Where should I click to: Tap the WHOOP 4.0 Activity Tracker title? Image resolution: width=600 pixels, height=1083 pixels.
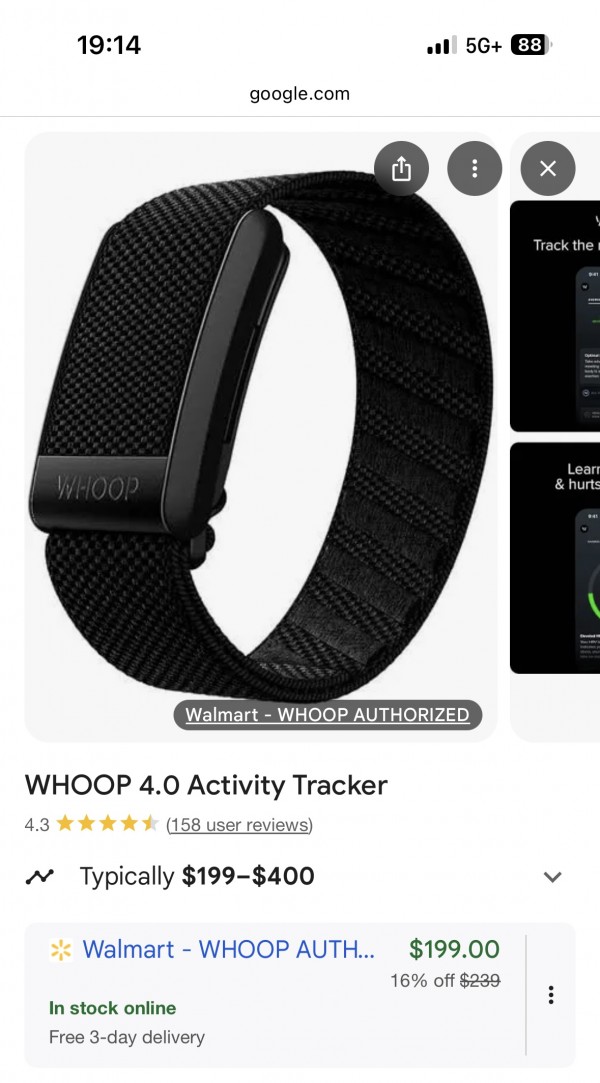coord(206,785)
